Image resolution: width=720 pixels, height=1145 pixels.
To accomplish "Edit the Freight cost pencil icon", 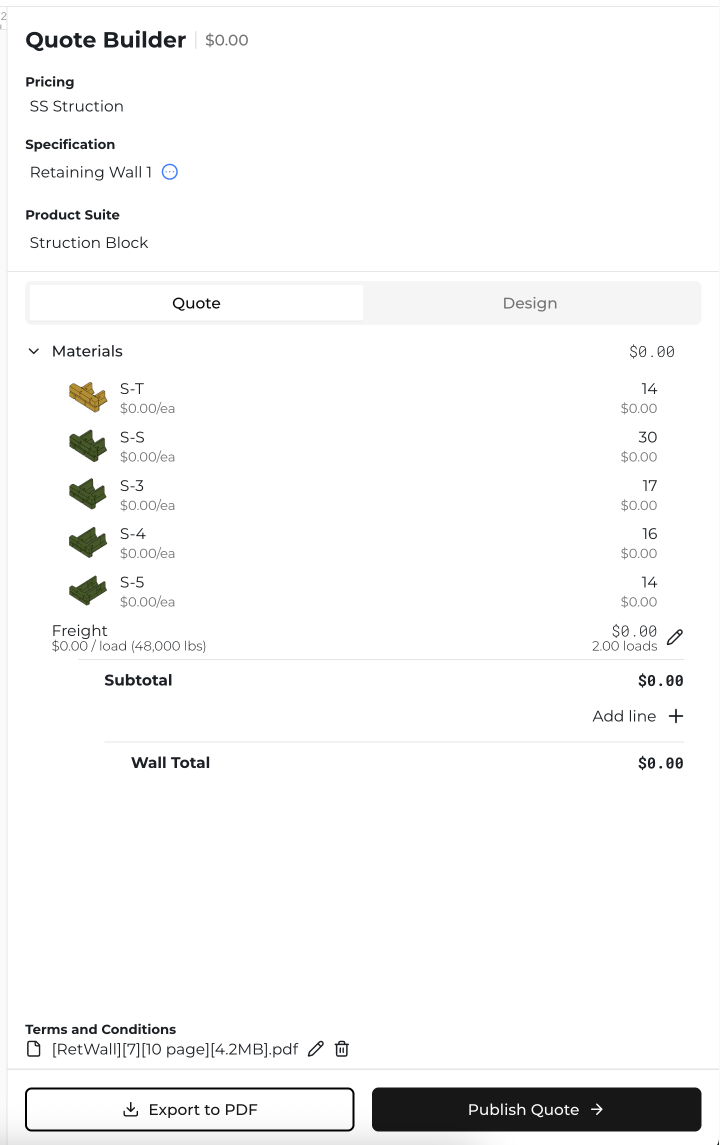I will pyautogui.click(x=675, y=637).
